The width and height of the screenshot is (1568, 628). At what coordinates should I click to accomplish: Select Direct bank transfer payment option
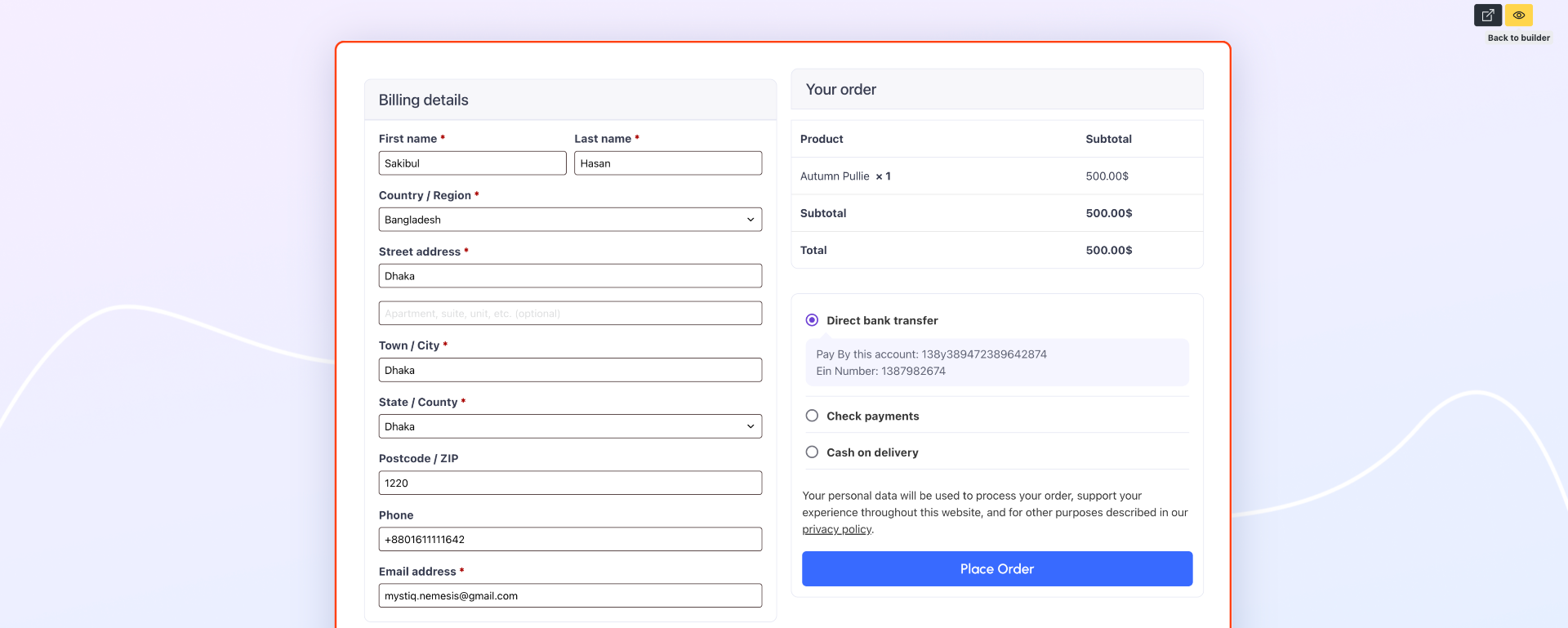click(x=812, y=320)
